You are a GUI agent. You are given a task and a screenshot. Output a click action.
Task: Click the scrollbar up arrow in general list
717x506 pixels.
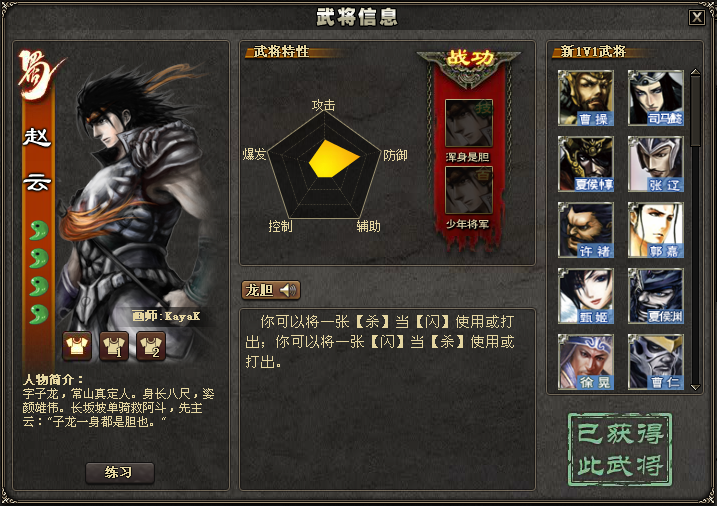pyautogui.click(x=696, y=72)
